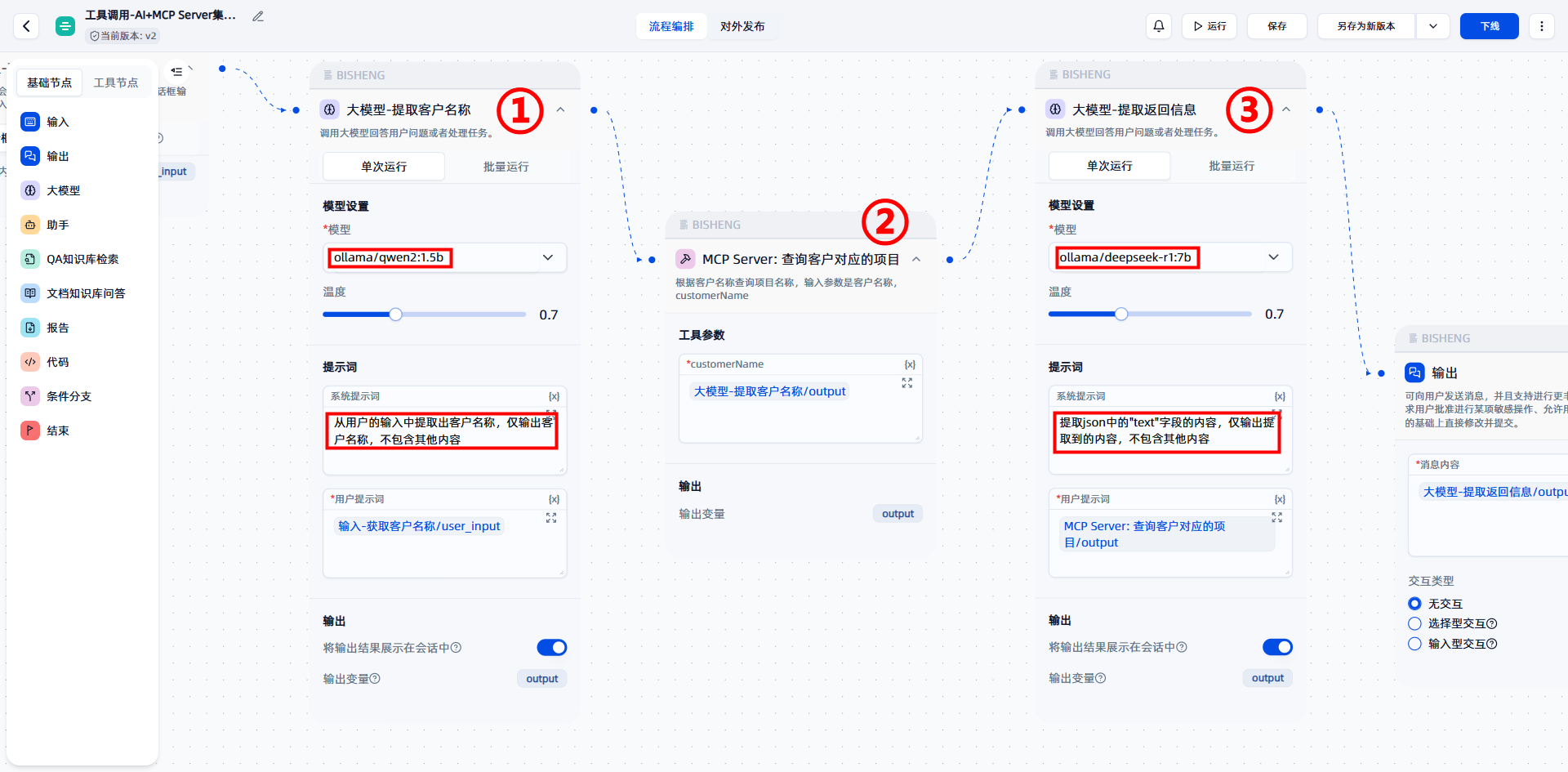Select the 条件分支 branch node icon
The width and height of the screenshot is (1568, 772).
(30, 396)
